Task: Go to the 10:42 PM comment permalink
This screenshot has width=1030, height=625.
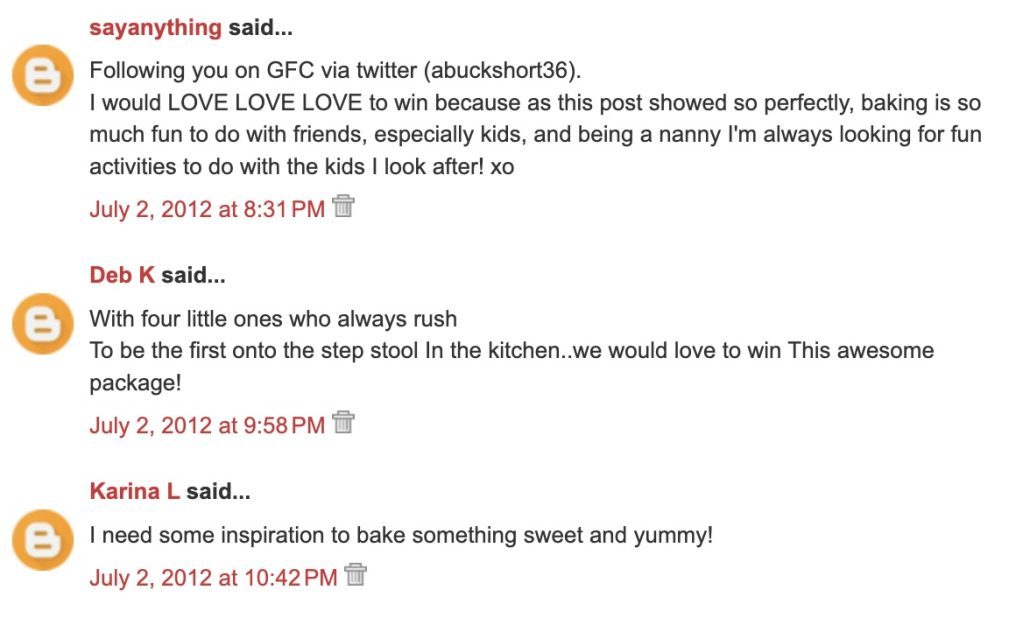Action: [213, 578]
